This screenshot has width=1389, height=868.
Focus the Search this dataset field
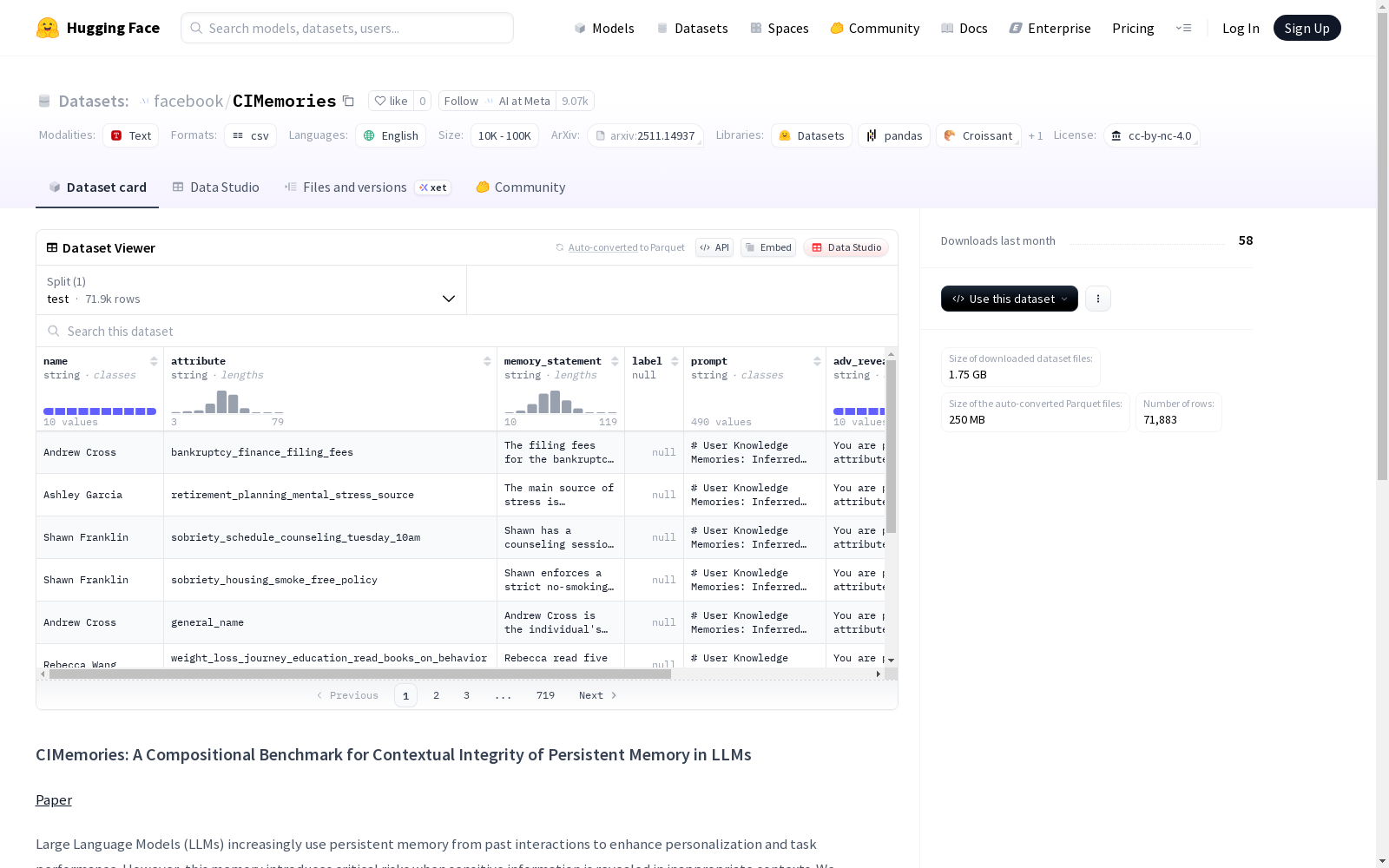coord(467,331)
